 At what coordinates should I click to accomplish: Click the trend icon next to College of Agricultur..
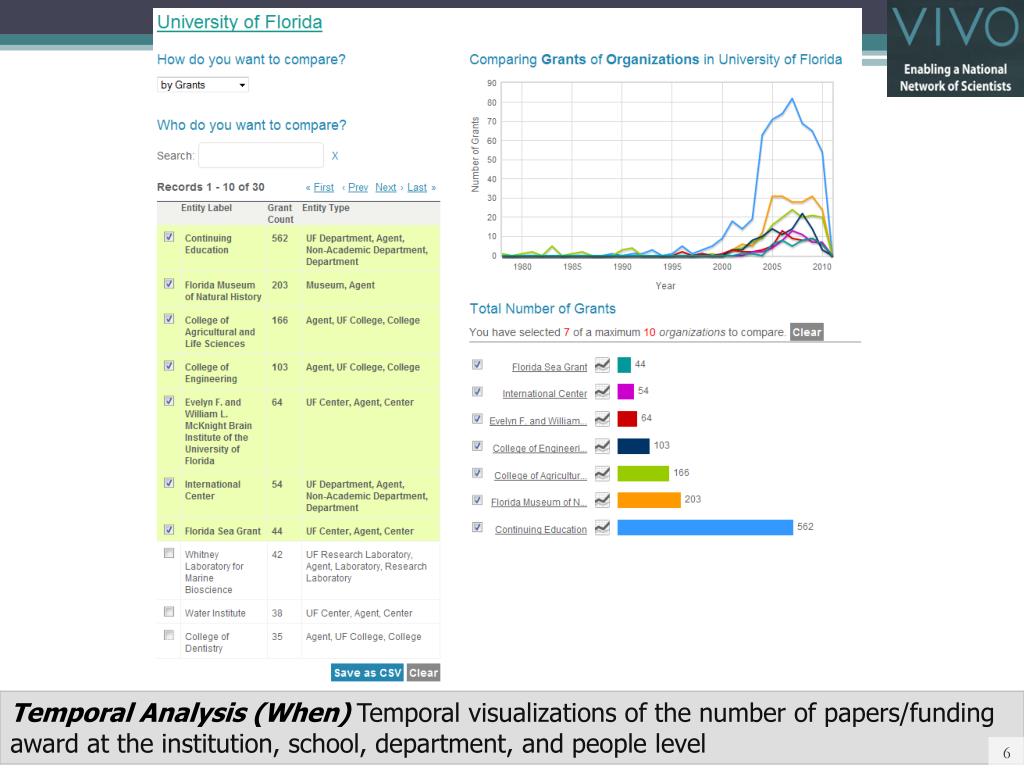pos(602,473)
